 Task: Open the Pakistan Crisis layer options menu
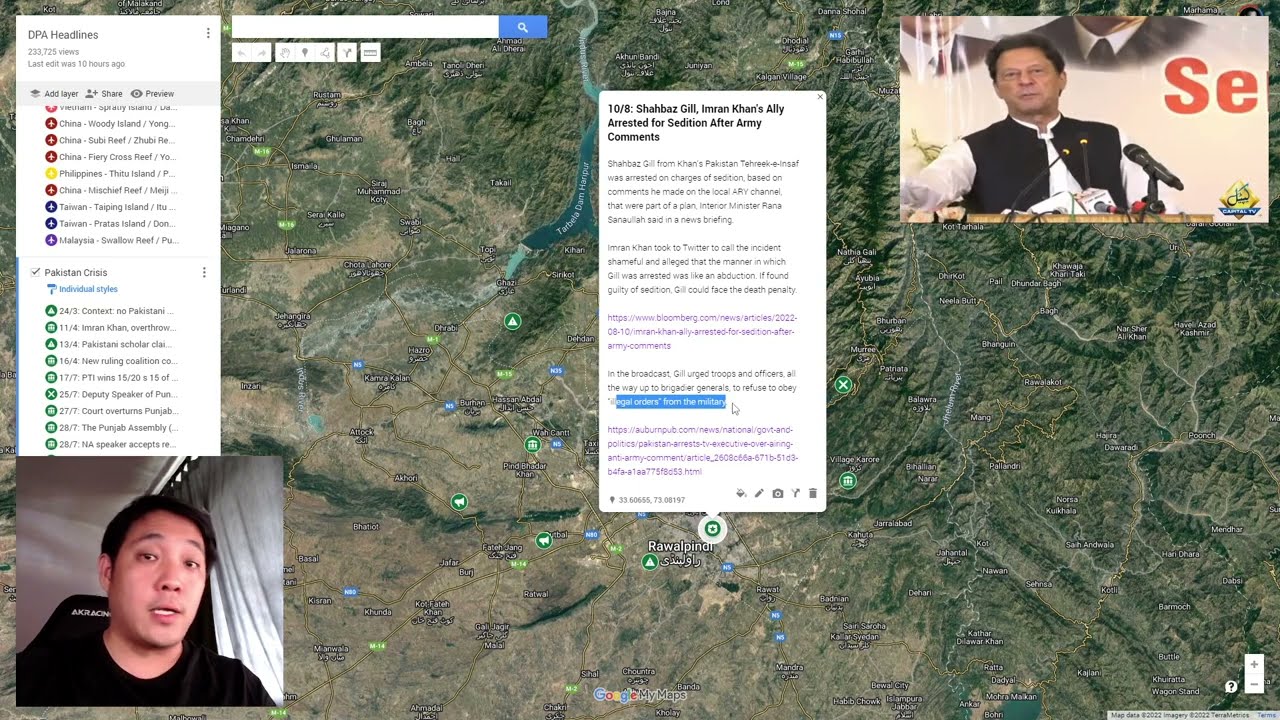click(x=204, y=272)
